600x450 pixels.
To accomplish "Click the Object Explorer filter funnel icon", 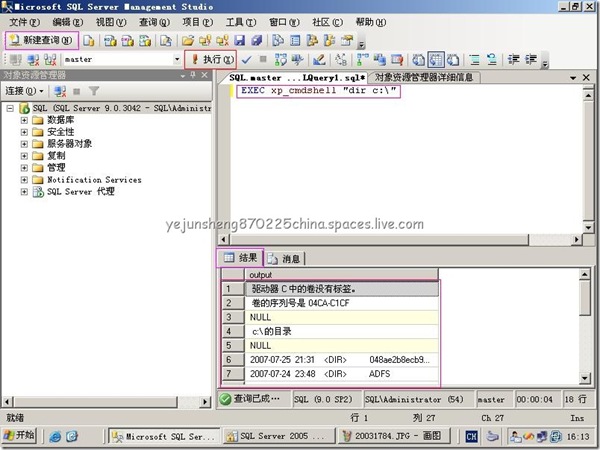I will point(94,91).
